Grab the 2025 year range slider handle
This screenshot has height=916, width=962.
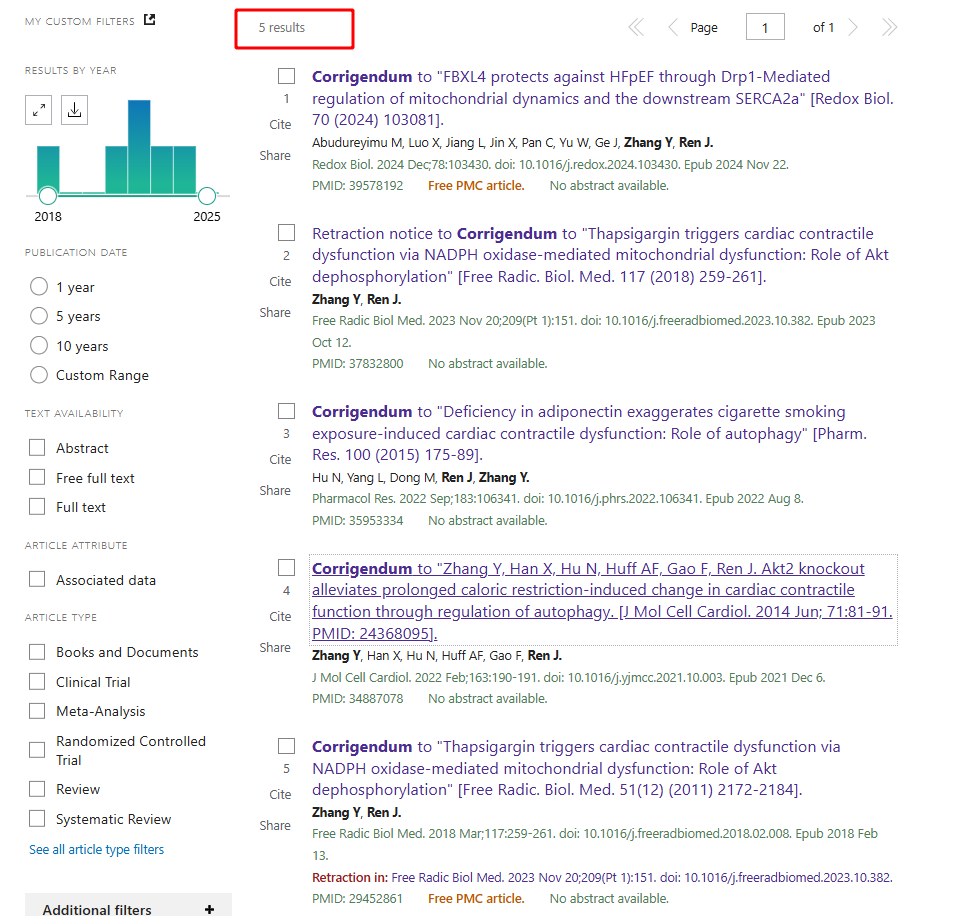(207, 196)
